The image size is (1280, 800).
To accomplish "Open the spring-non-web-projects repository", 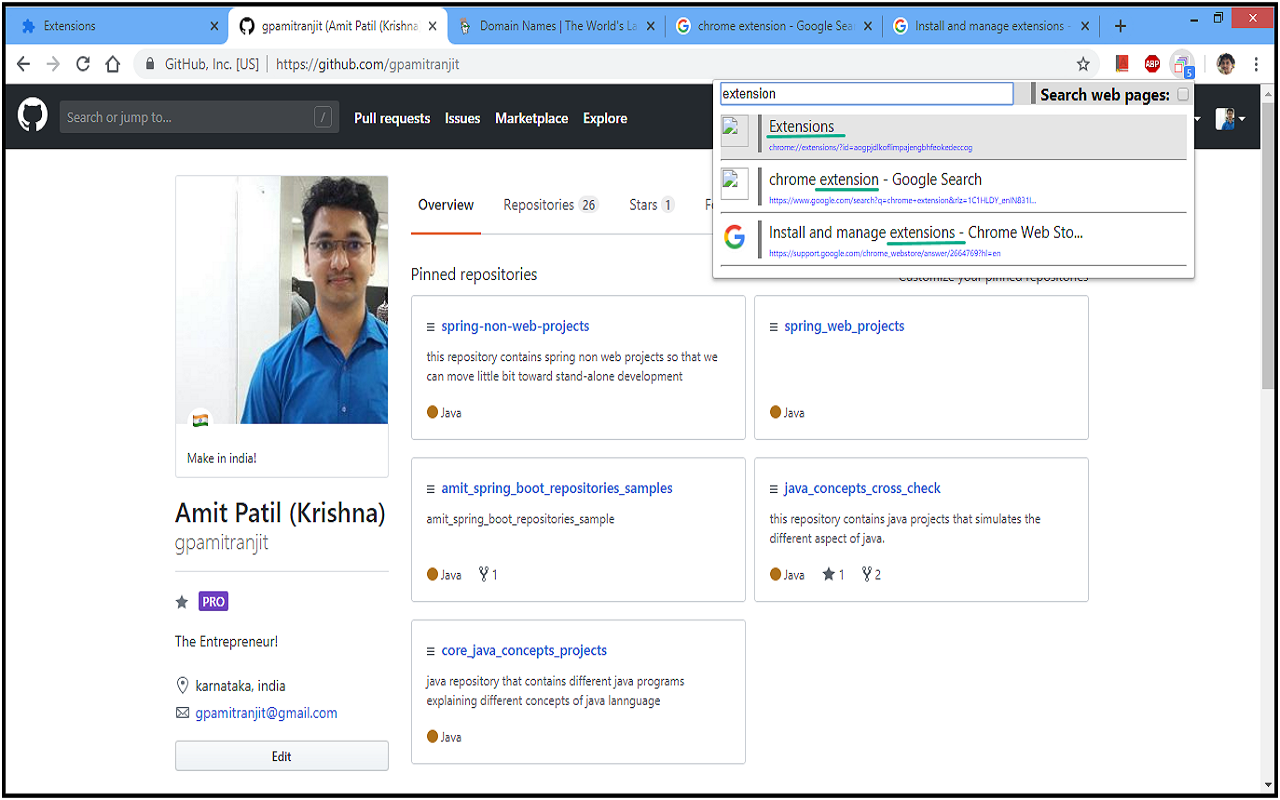I will [x=514, y=325].
